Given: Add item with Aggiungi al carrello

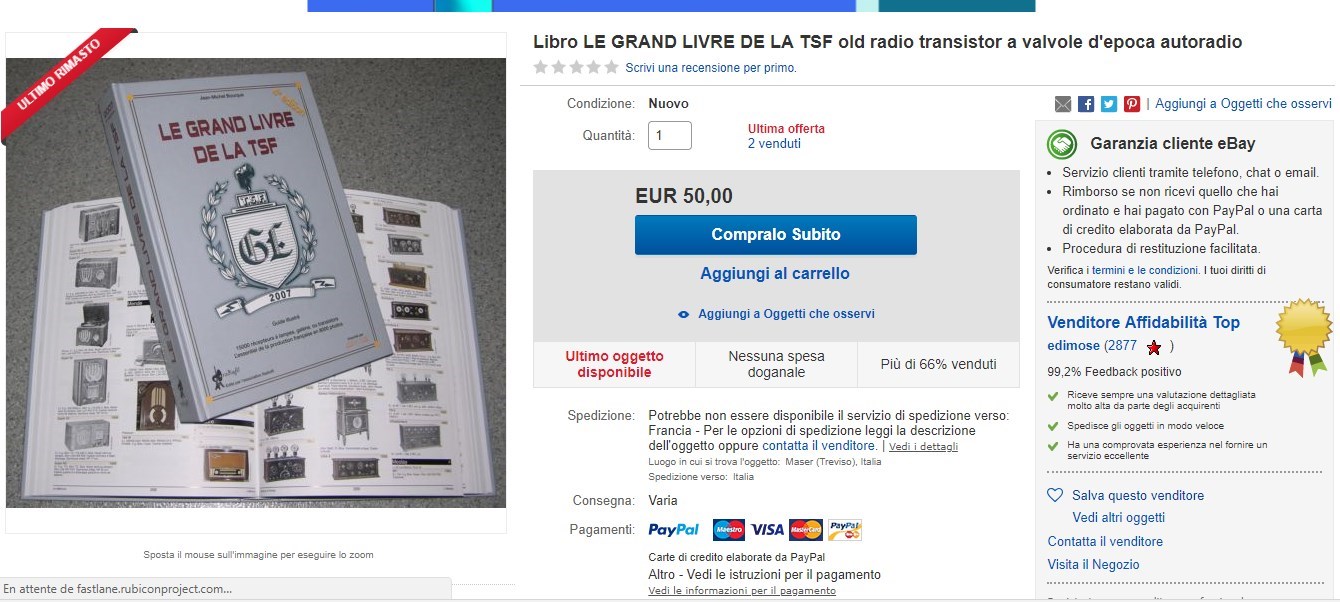Looking at the screenshot, I should 775,273.
